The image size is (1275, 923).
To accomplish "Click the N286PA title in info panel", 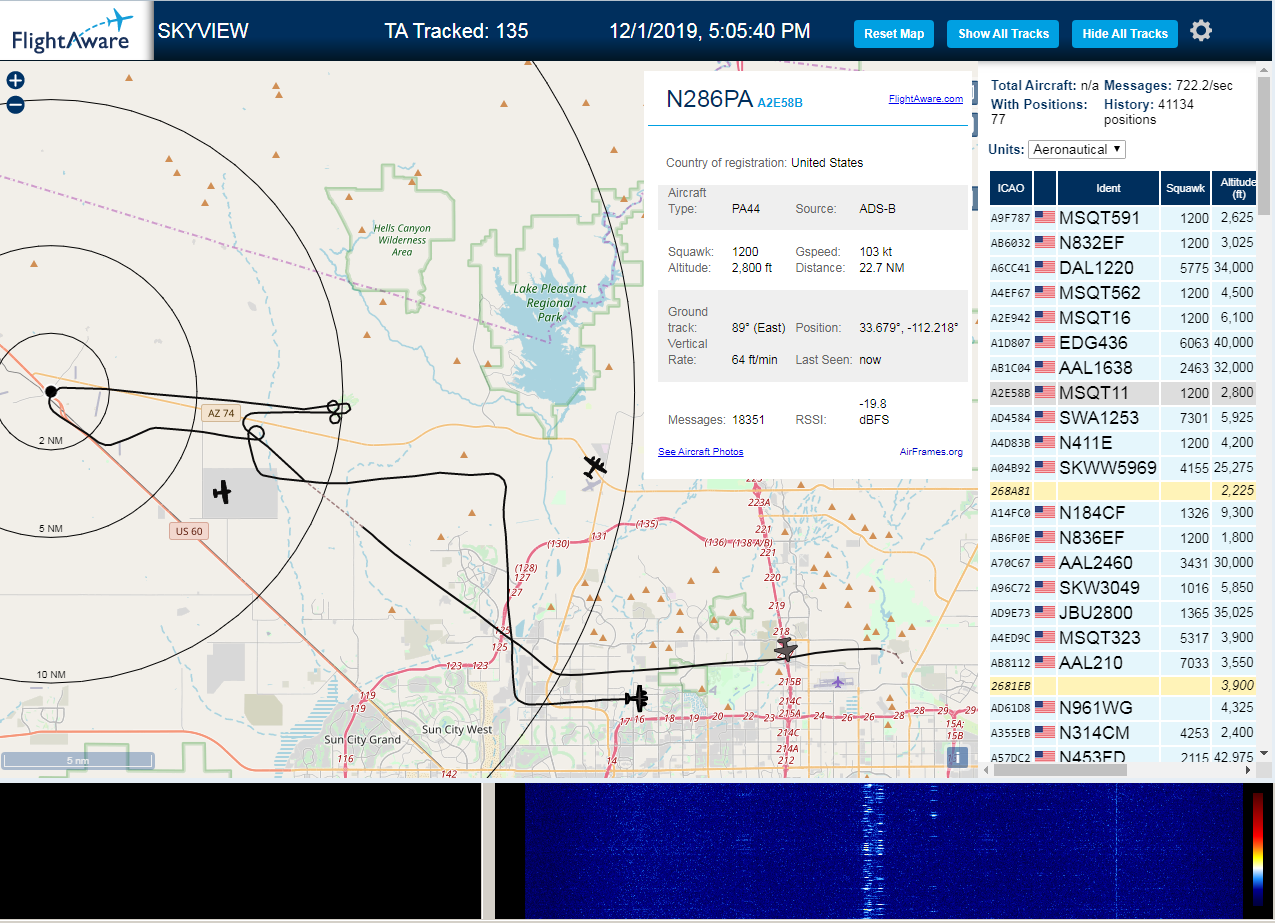I will [709, 98].
